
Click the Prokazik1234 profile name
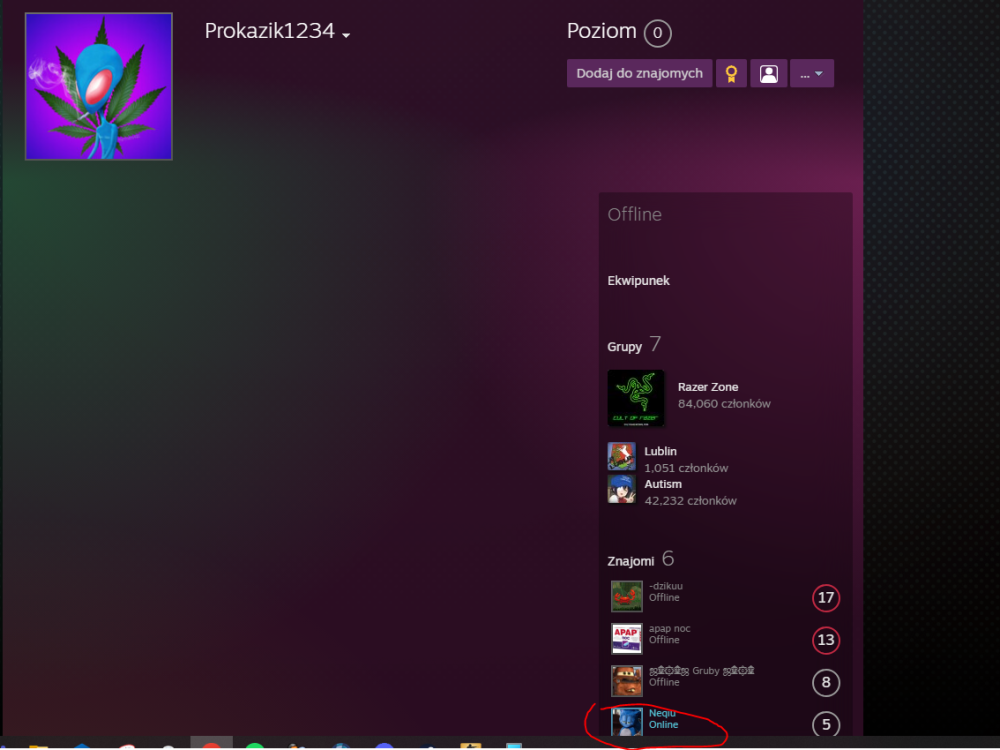[269, 31]
